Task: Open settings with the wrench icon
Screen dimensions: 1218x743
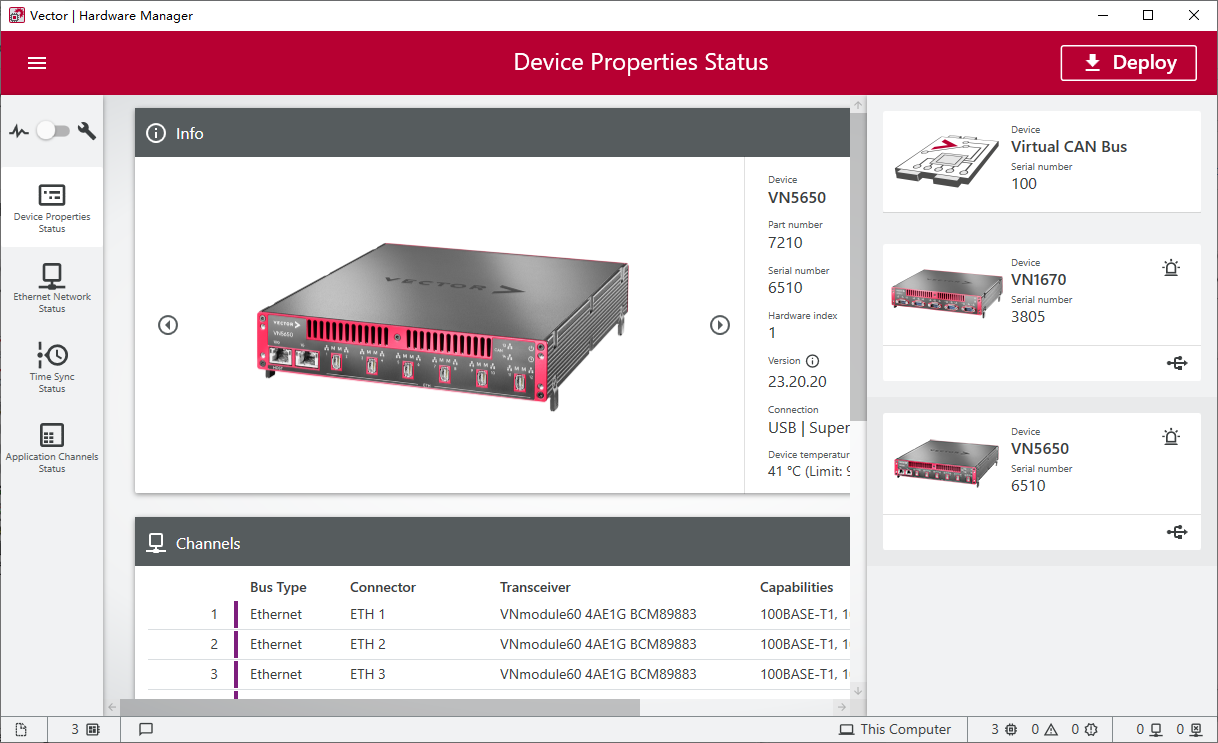Action: 87,130
